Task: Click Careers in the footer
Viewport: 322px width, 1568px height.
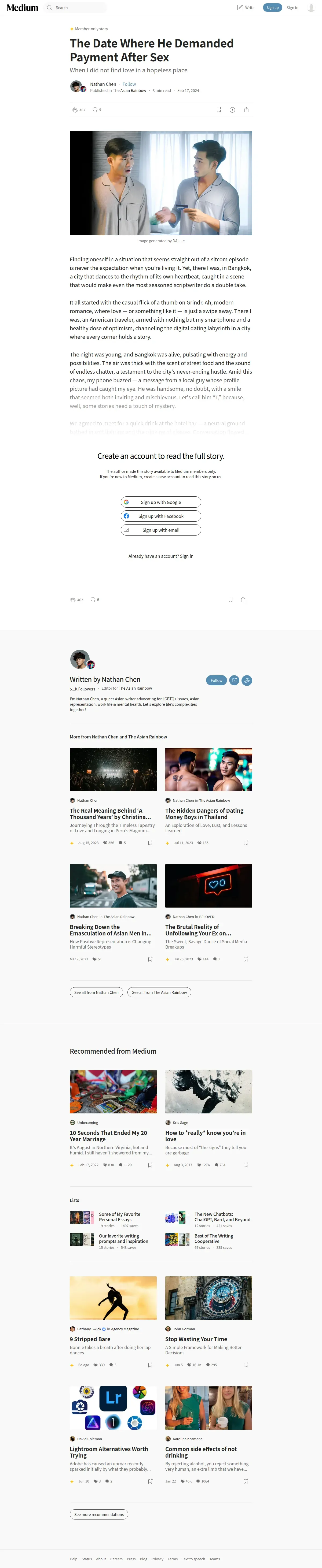Action: (x=116, y=1559)
